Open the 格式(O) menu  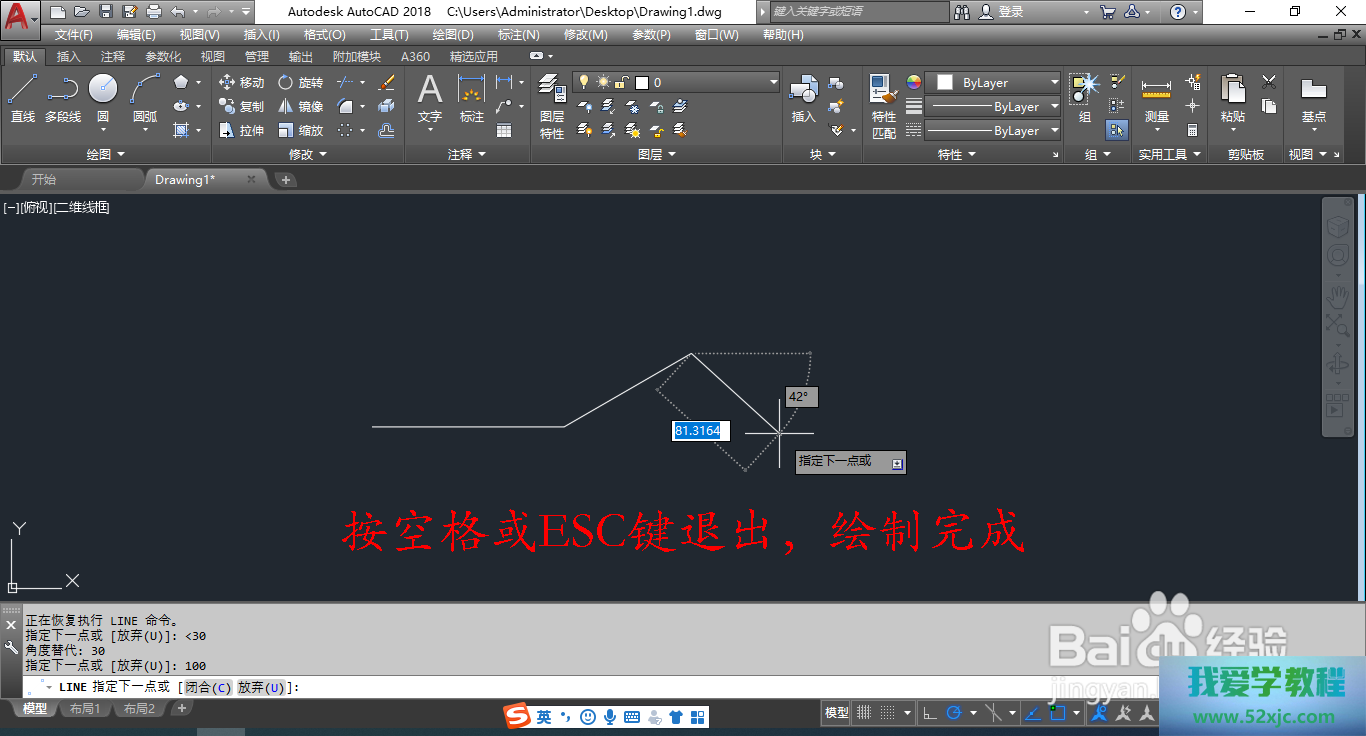click(324, 35)
